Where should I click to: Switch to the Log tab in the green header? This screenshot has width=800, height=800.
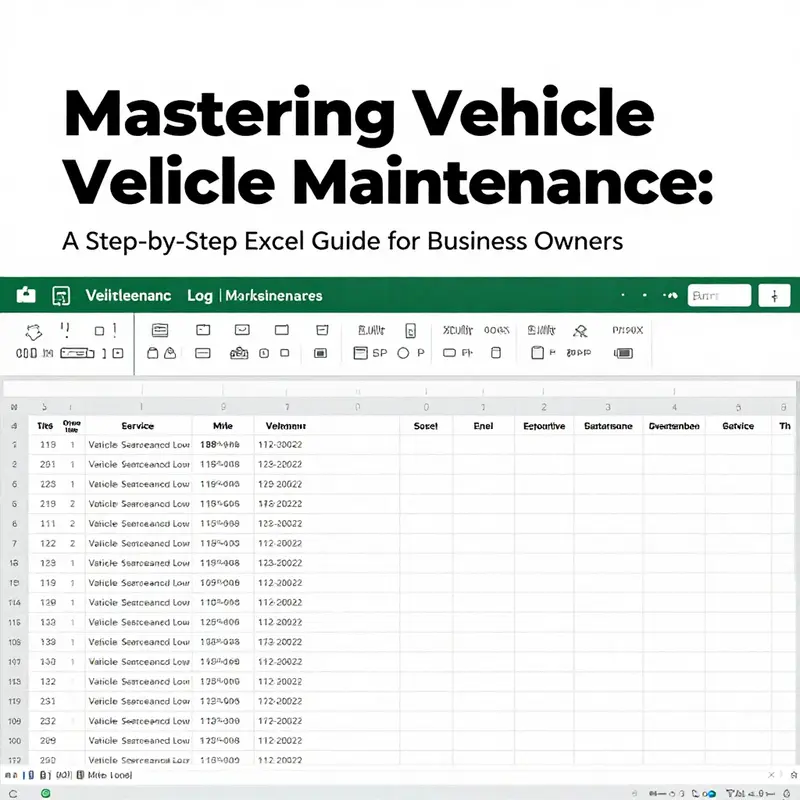200,296
